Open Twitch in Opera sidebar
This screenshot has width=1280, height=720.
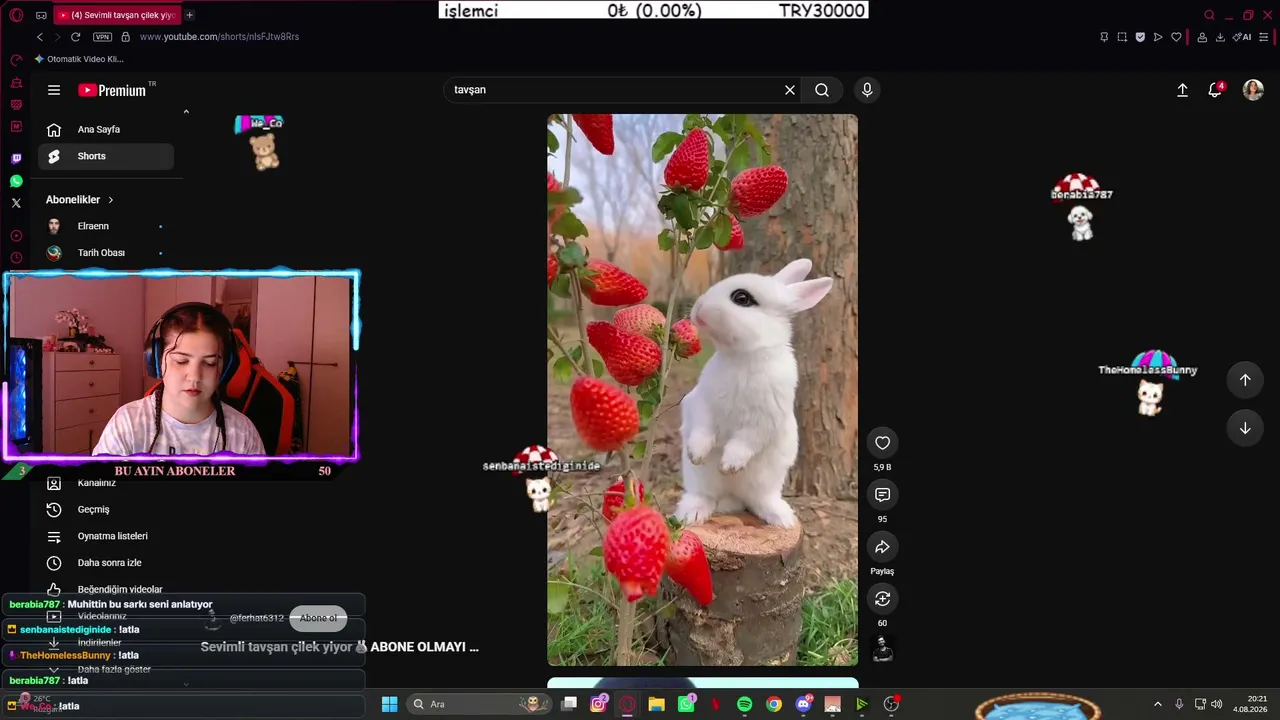[x=16, y=158]
